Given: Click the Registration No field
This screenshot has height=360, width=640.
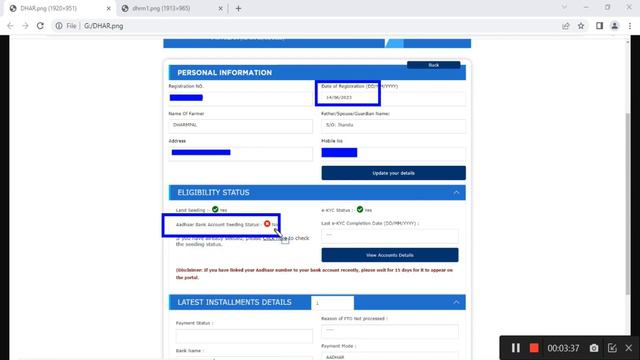Looking at the screenshot, I should [240, 98].
